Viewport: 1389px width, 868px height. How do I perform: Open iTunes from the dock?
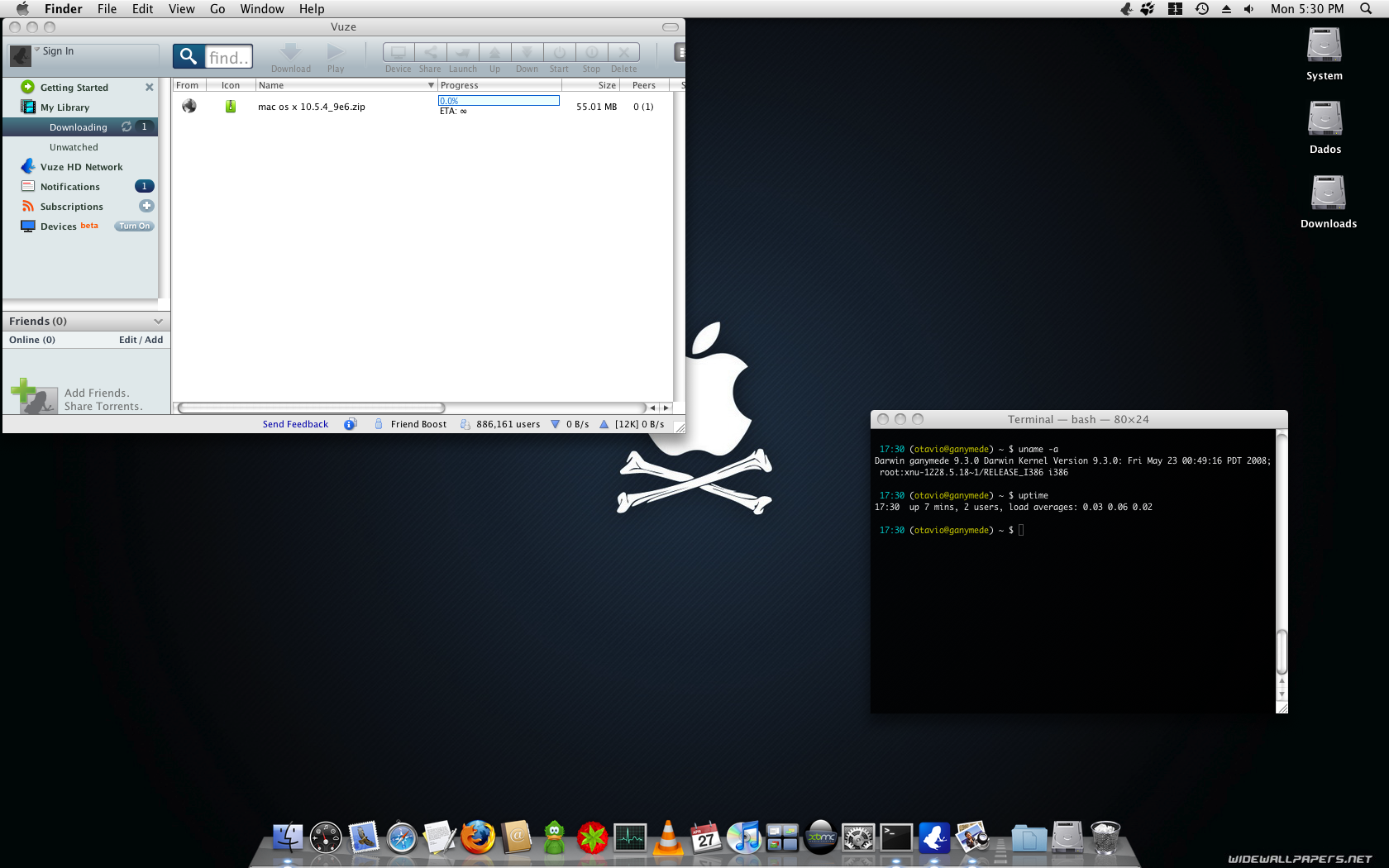744,837
